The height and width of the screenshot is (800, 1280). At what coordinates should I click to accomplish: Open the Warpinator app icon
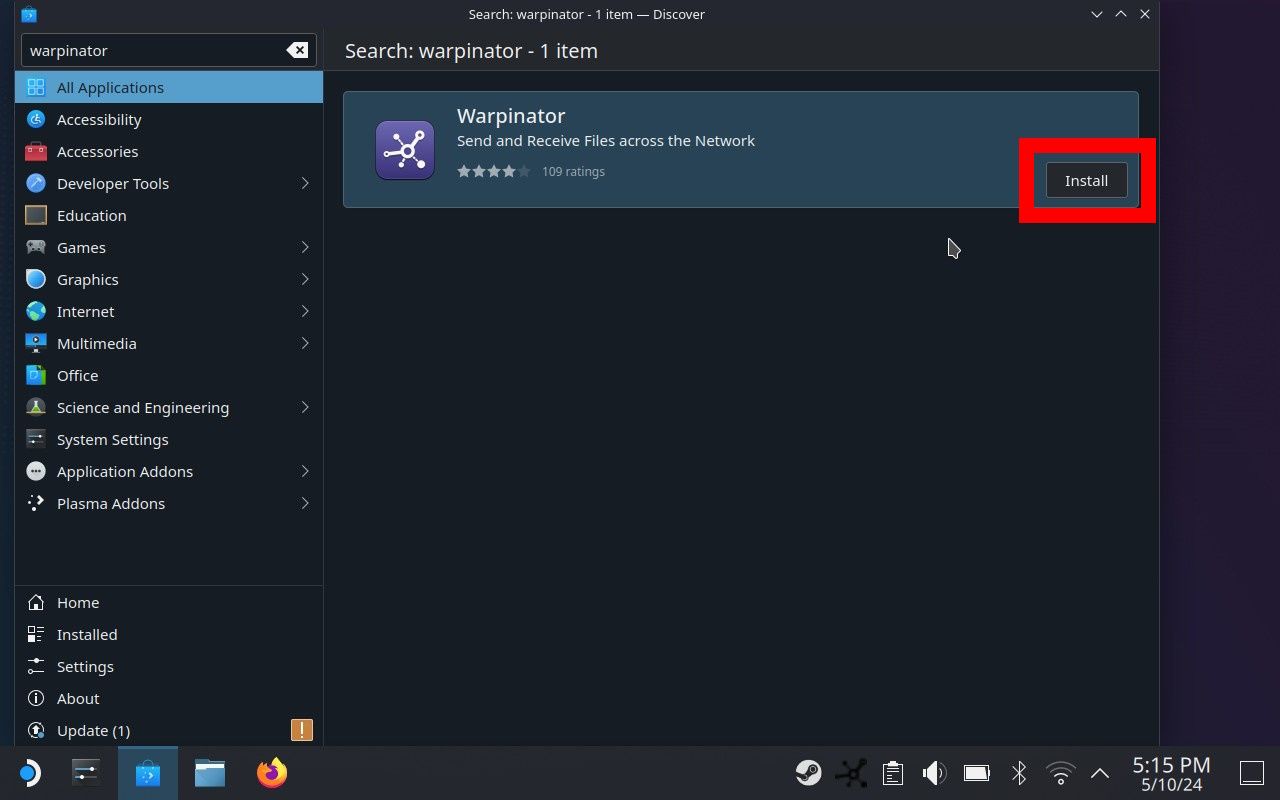405,150
